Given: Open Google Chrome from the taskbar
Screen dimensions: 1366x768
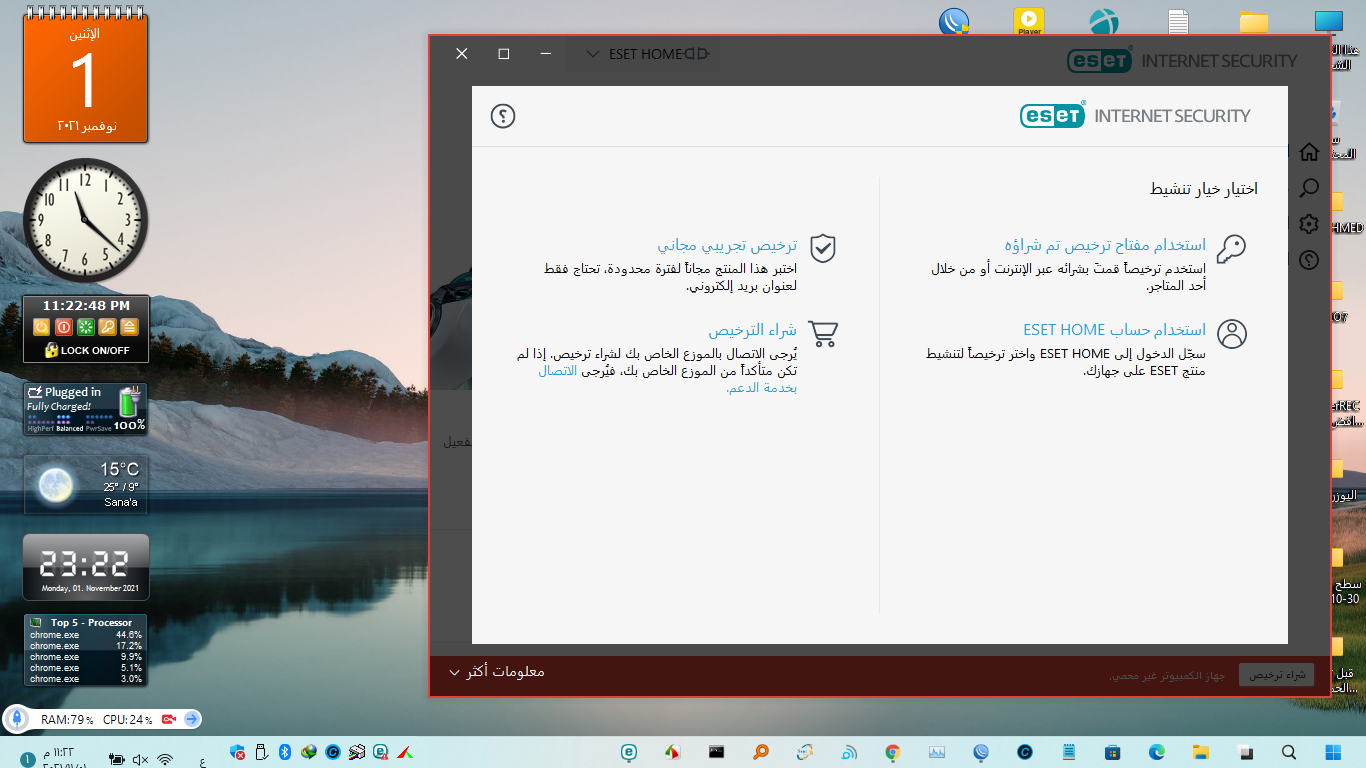Looking at the screenshot, I should (x=893, y=752).
